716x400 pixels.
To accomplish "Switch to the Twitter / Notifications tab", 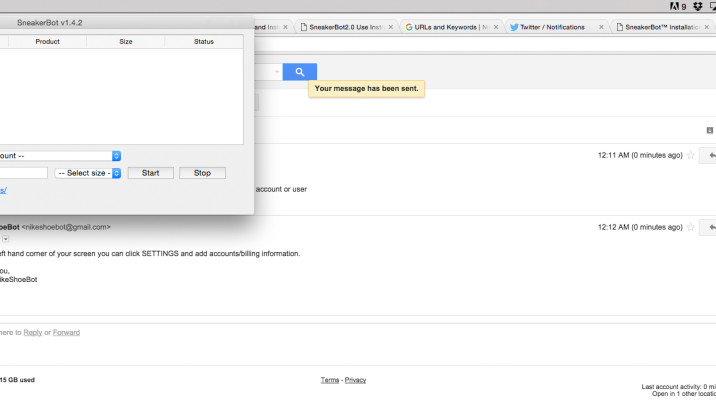I will point(552,27).
